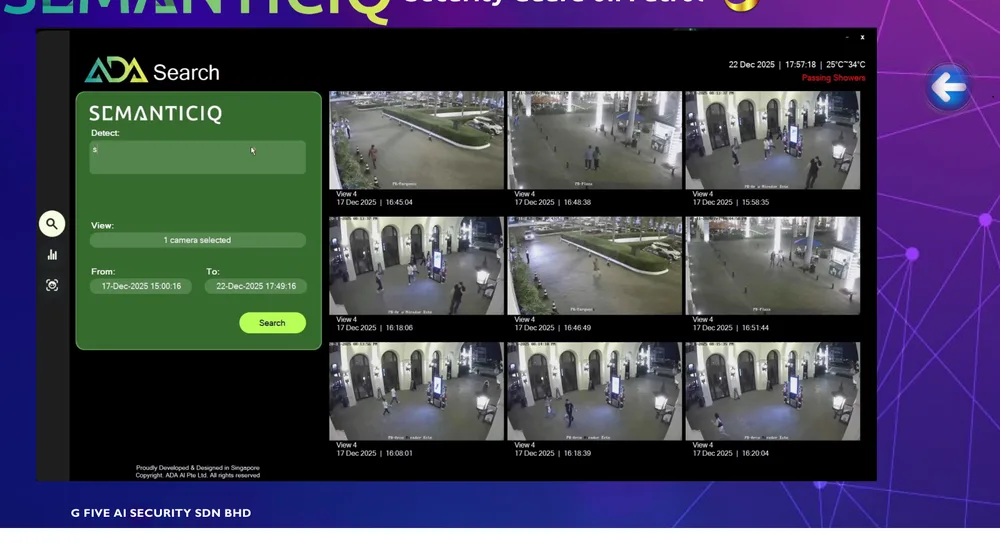The height and width of the screenshot is (543, 1000).
Task: Open thumbnail timestamped 15:58:35
Action: pyautogui.click(x=772, y=140)
